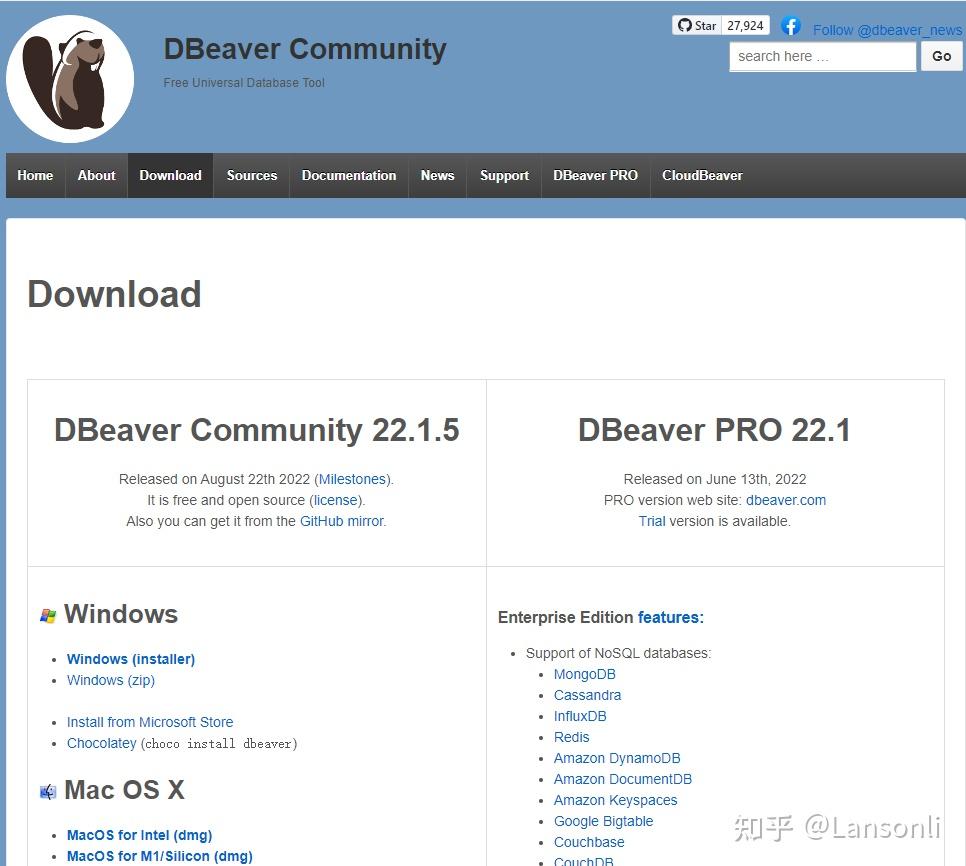Click the Windows logo icon

click(x=48, y=615)
